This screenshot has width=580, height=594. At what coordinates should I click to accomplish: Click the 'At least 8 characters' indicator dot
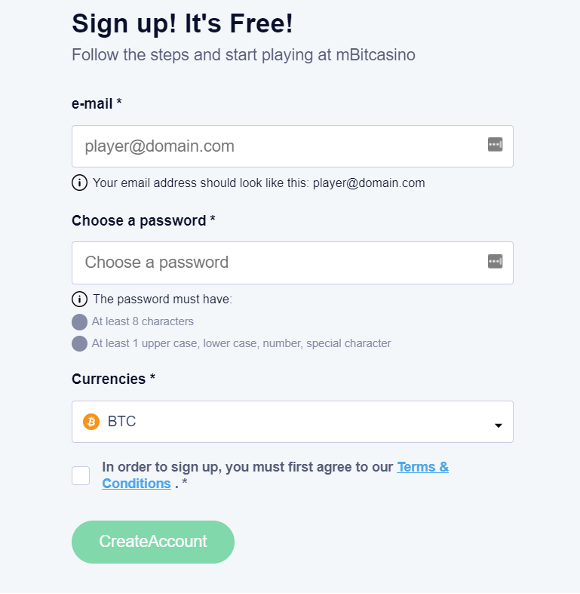pyautogui.click(x=80, y=322)
